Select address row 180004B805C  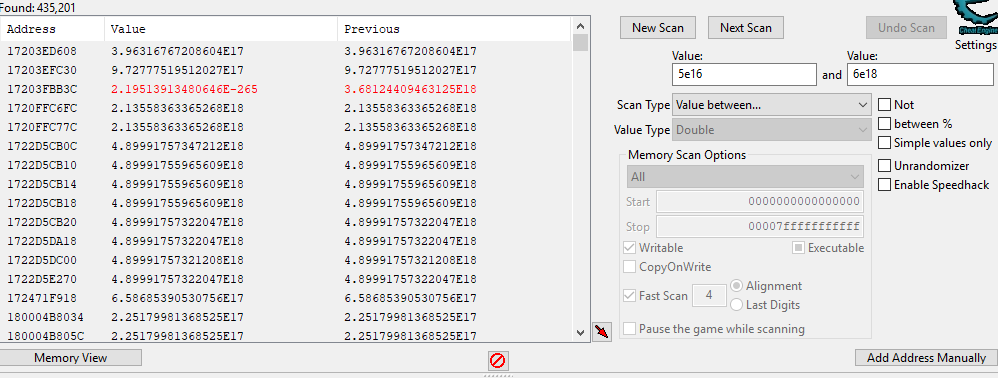coord(285,335)
